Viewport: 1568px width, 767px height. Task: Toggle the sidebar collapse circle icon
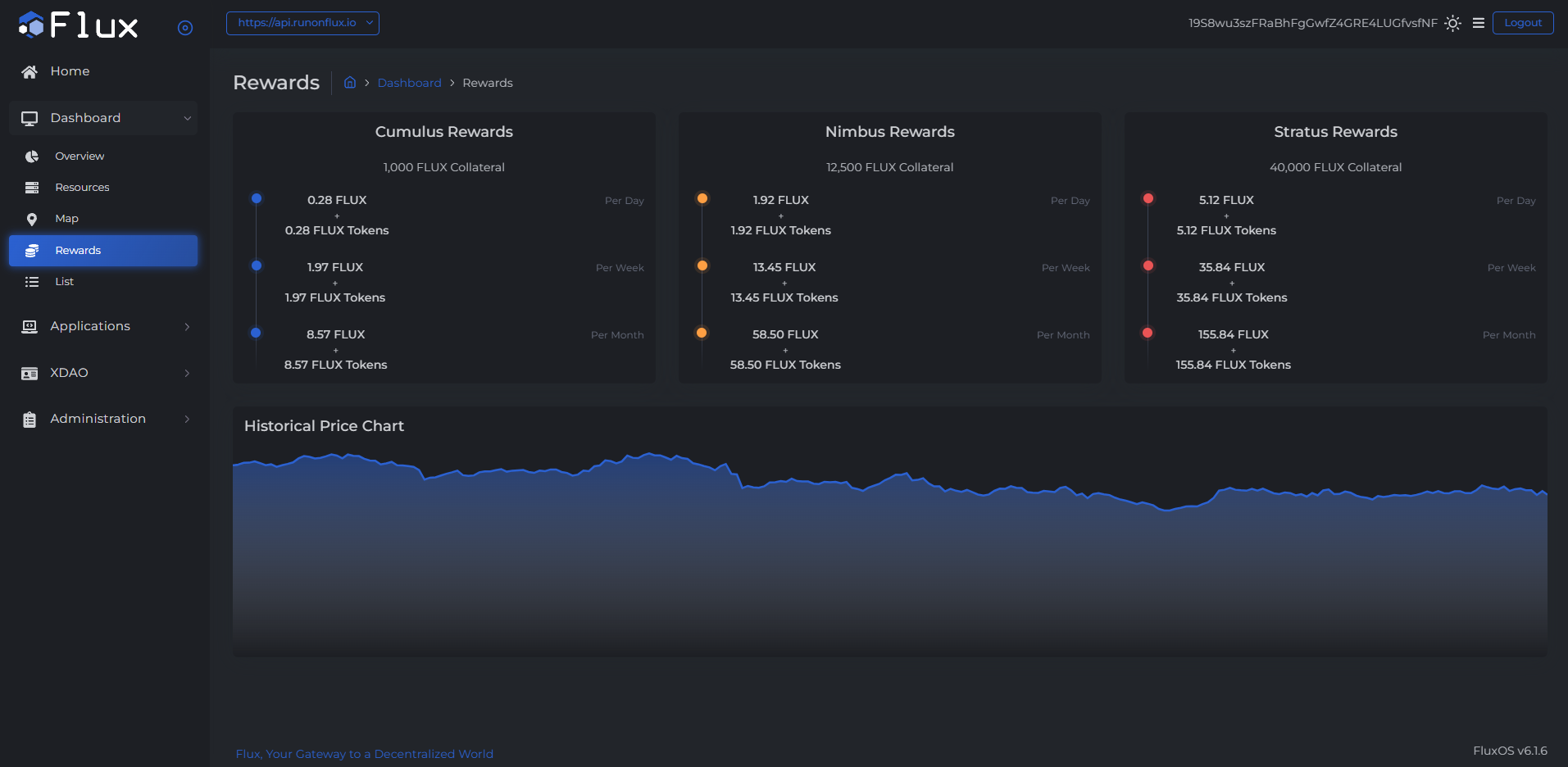[x=185, y=28]
